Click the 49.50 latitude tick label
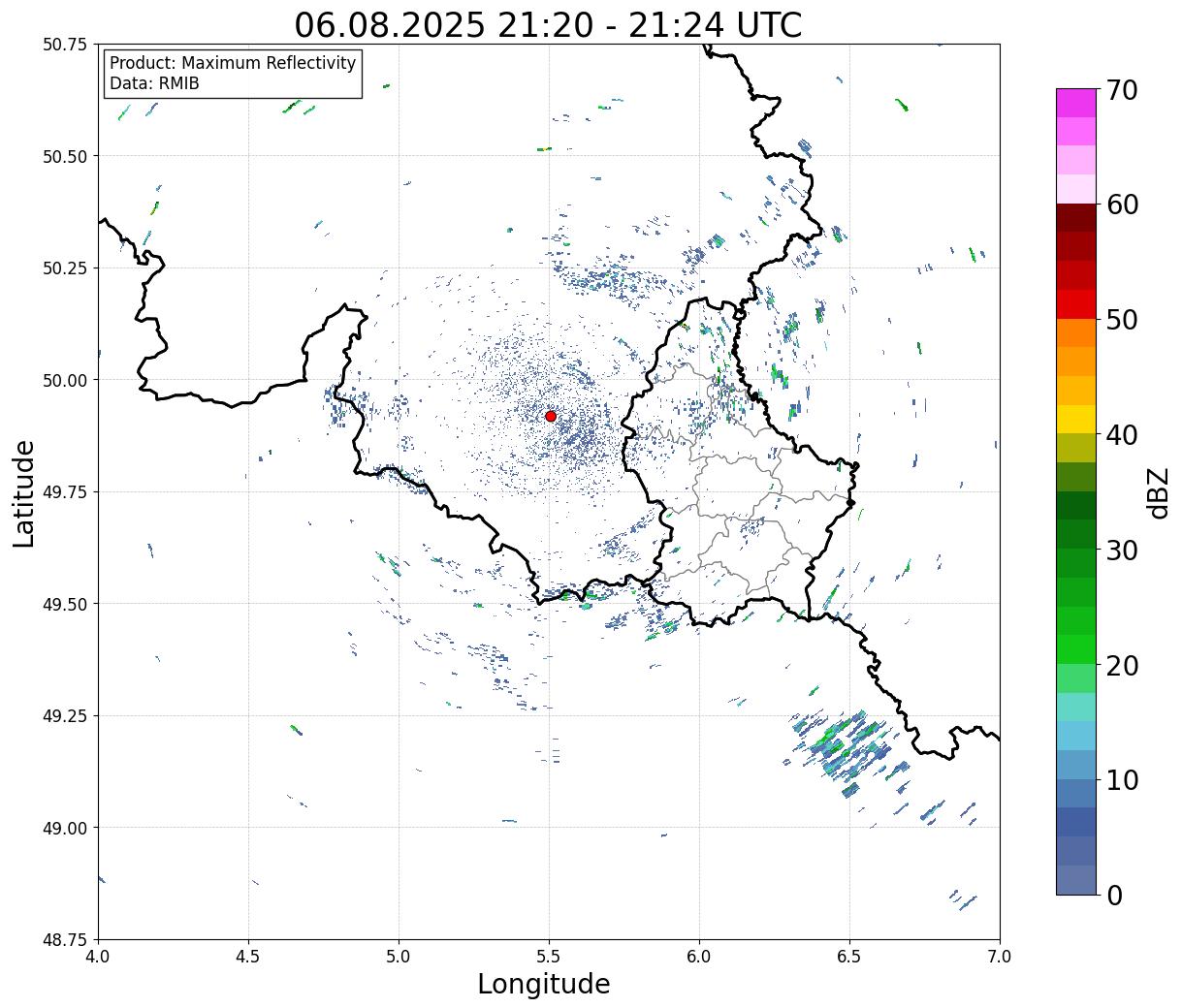 [65, 604]
